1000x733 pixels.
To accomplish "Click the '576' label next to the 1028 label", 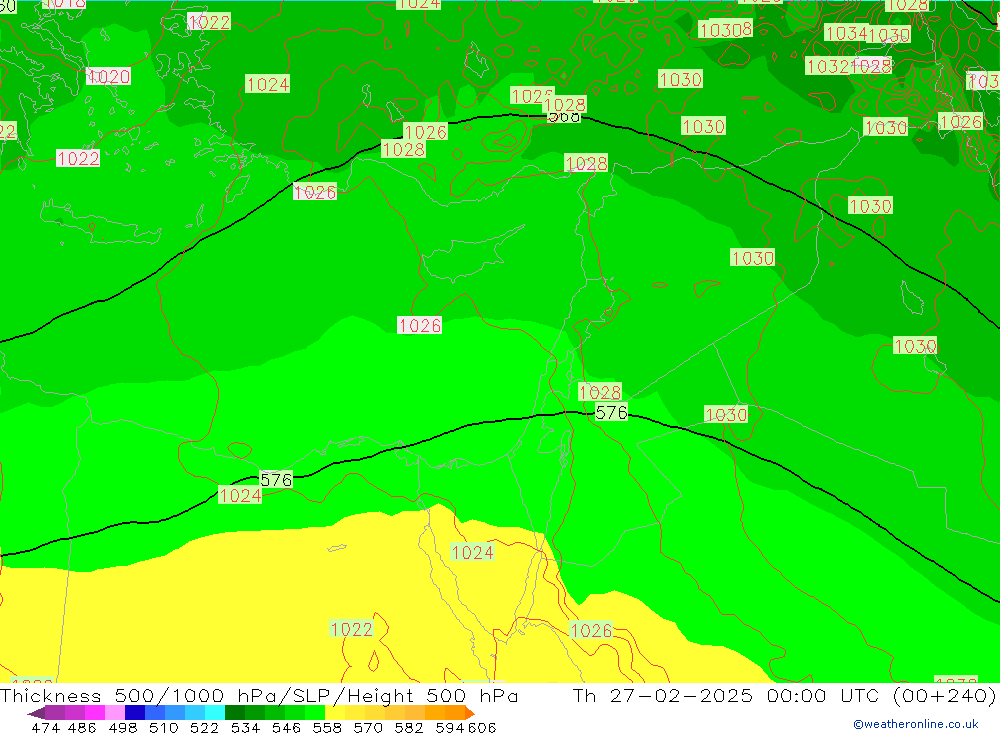I will point(612,413).
